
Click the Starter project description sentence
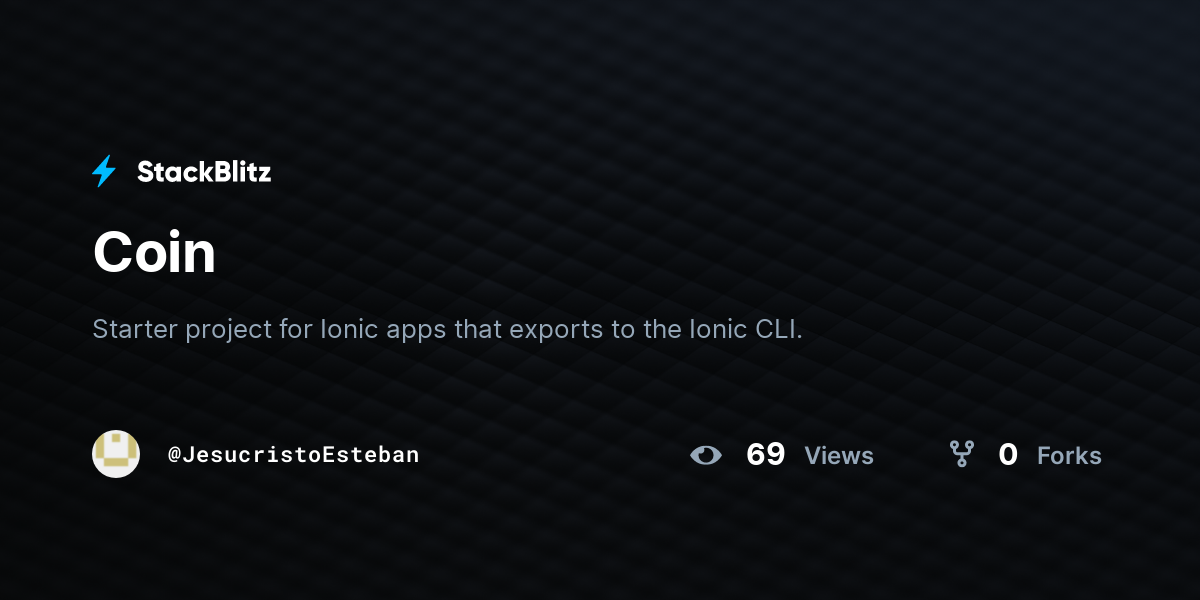(x=448, y=330)
